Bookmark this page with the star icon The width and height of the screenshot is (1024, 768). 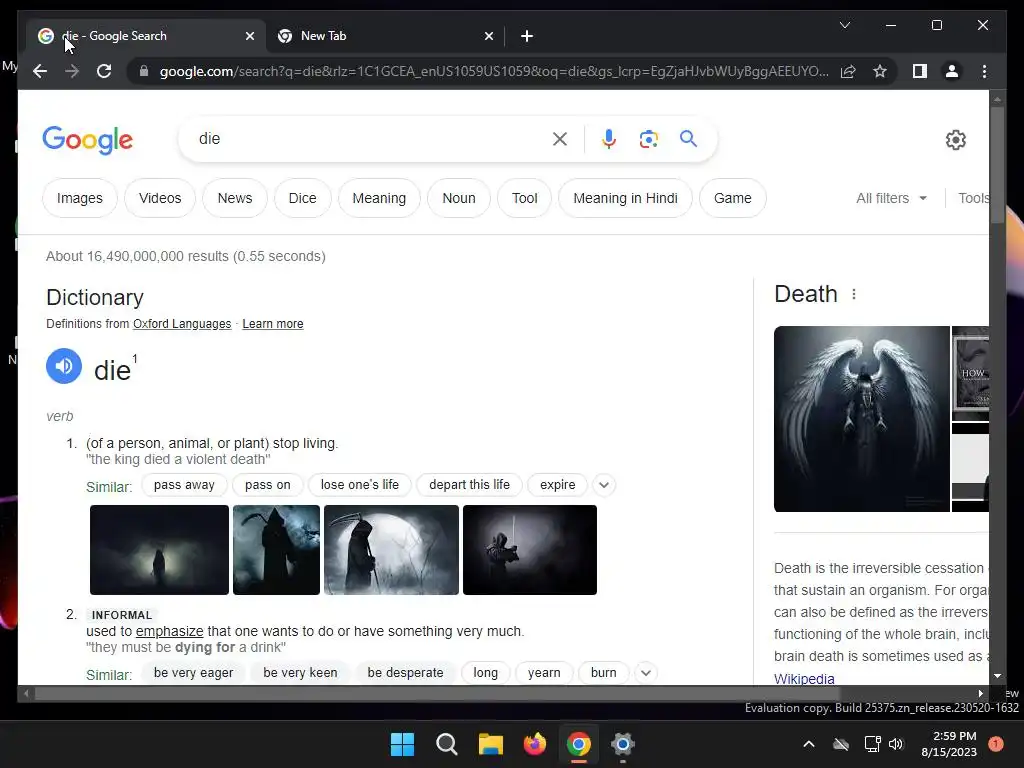[x=880, y=71]
